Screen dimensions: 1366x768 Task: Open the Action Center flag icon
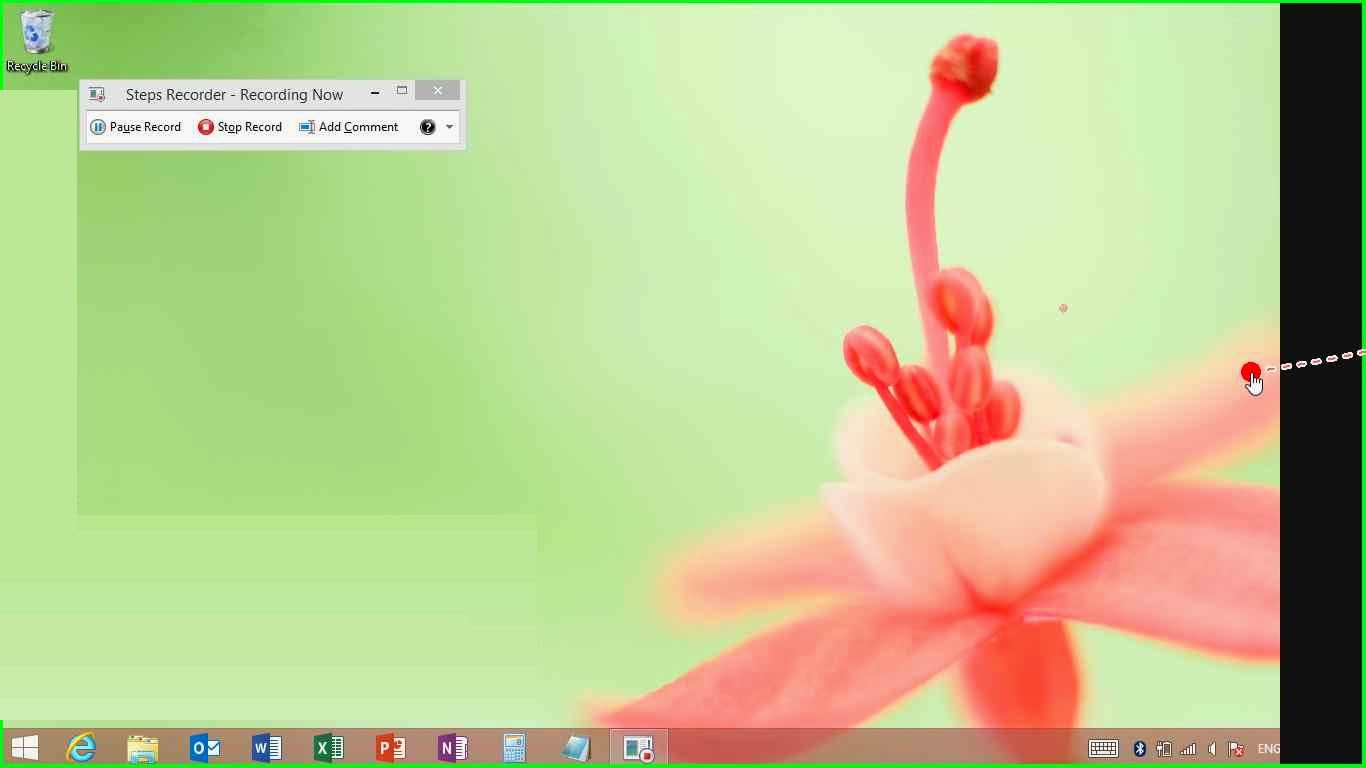click(1236, 748)
